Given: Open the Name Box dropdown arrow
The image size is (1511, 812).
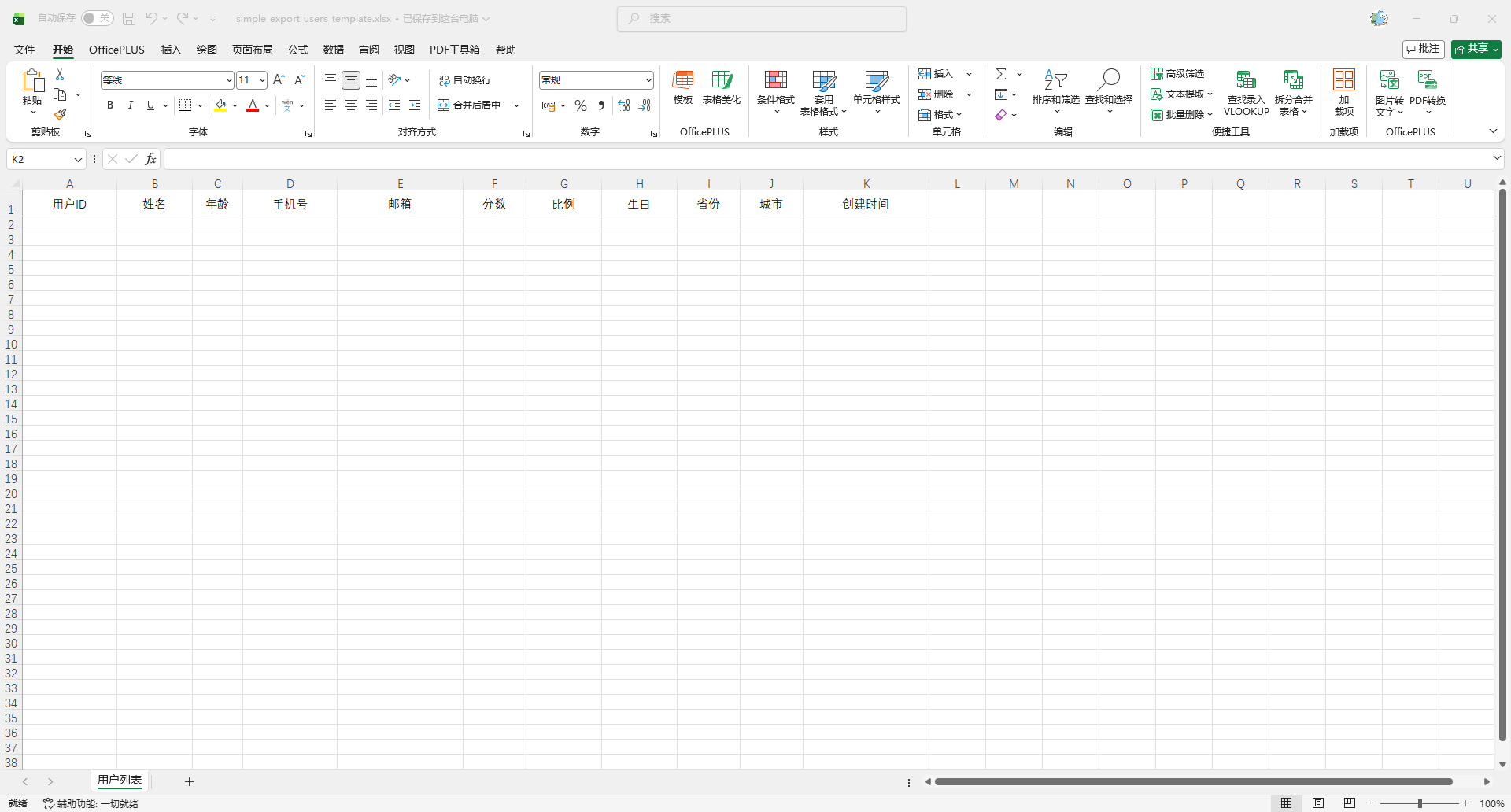Looking at the screenshot, I should click(78, 160).
